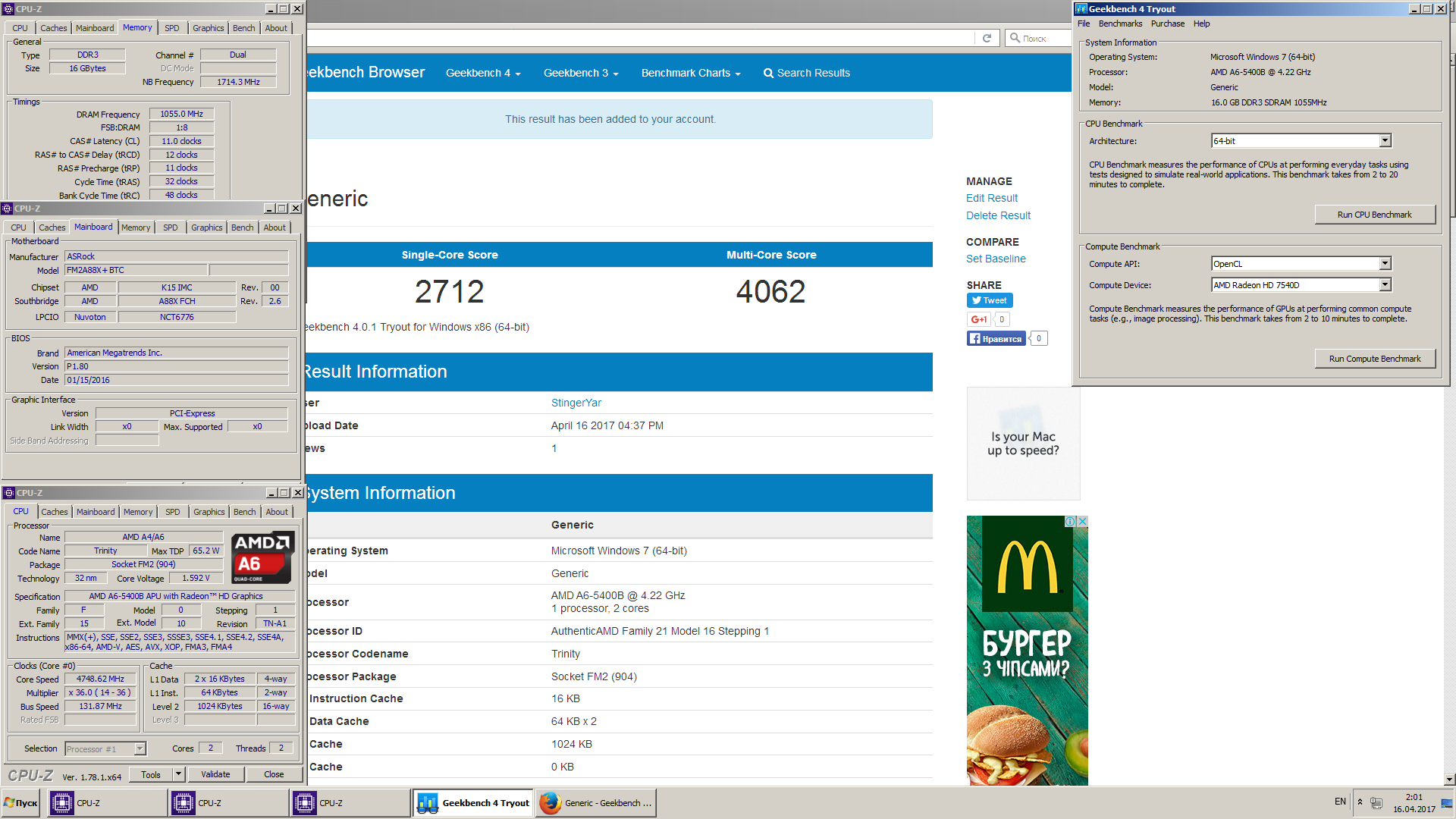Image resolution: width=1456 pixels, height=819 pixels.
Task: Click the CPU-Z icon in the Memory window title bar
Action: tap(8, 9)
